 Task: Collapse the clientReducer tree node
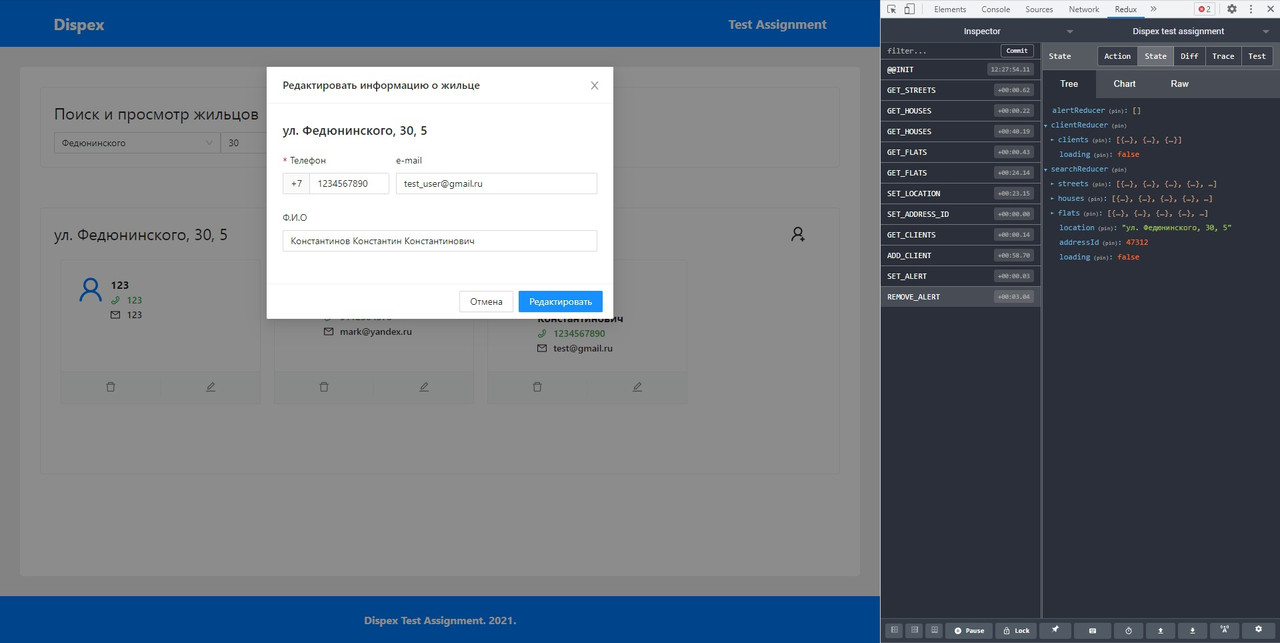tap(1045, 126)
